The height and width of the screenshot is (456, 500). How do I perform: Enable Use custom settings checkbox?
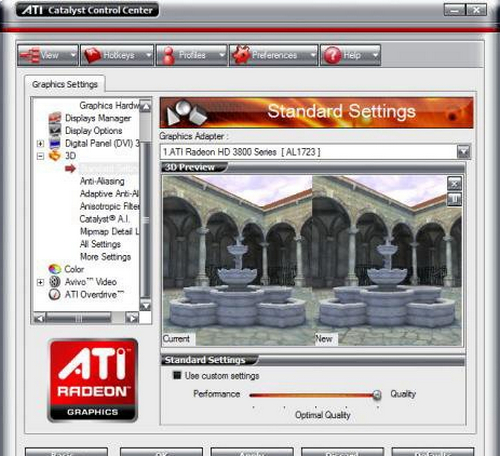tap(177, 375)
